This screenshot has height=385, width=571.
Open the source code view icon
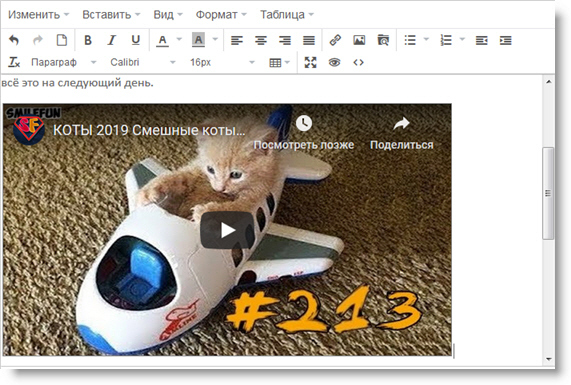coord(358,63)
